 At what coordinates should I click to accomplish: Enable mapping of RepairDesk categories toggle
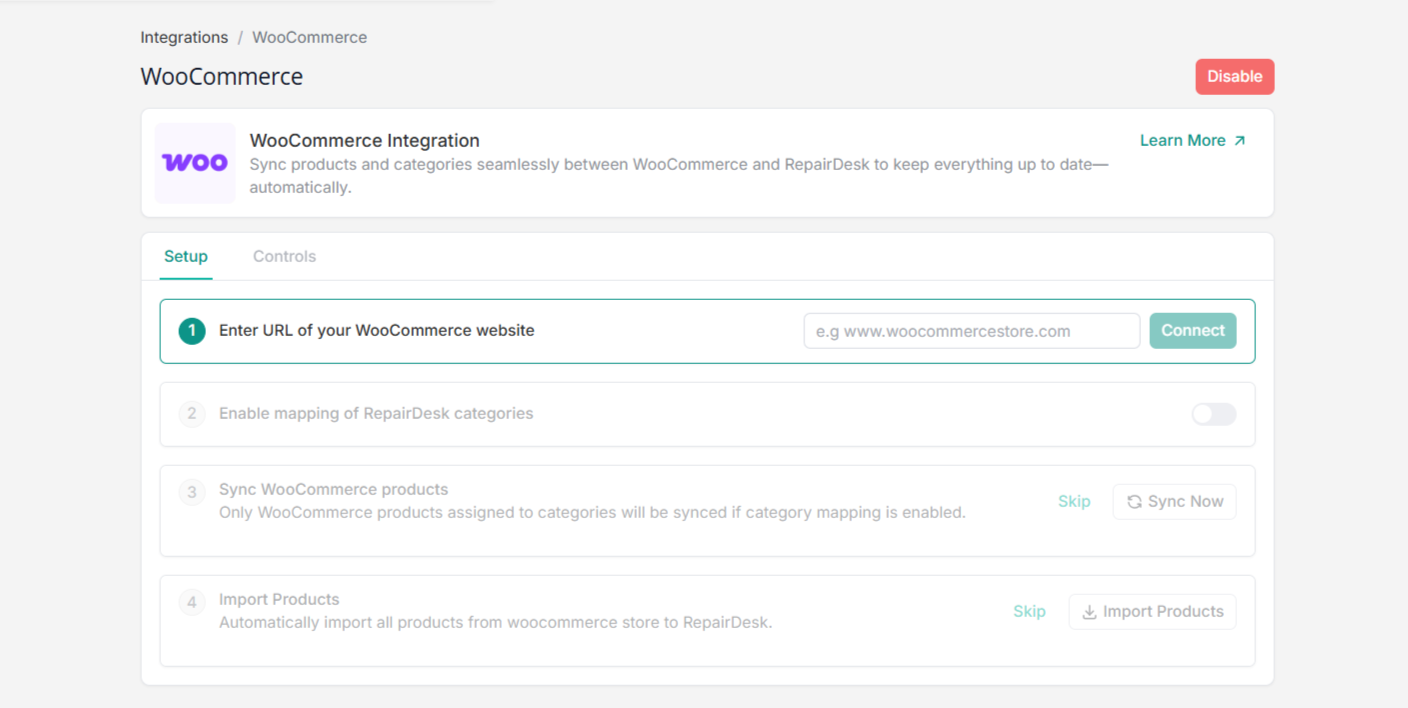point(1213,414)
